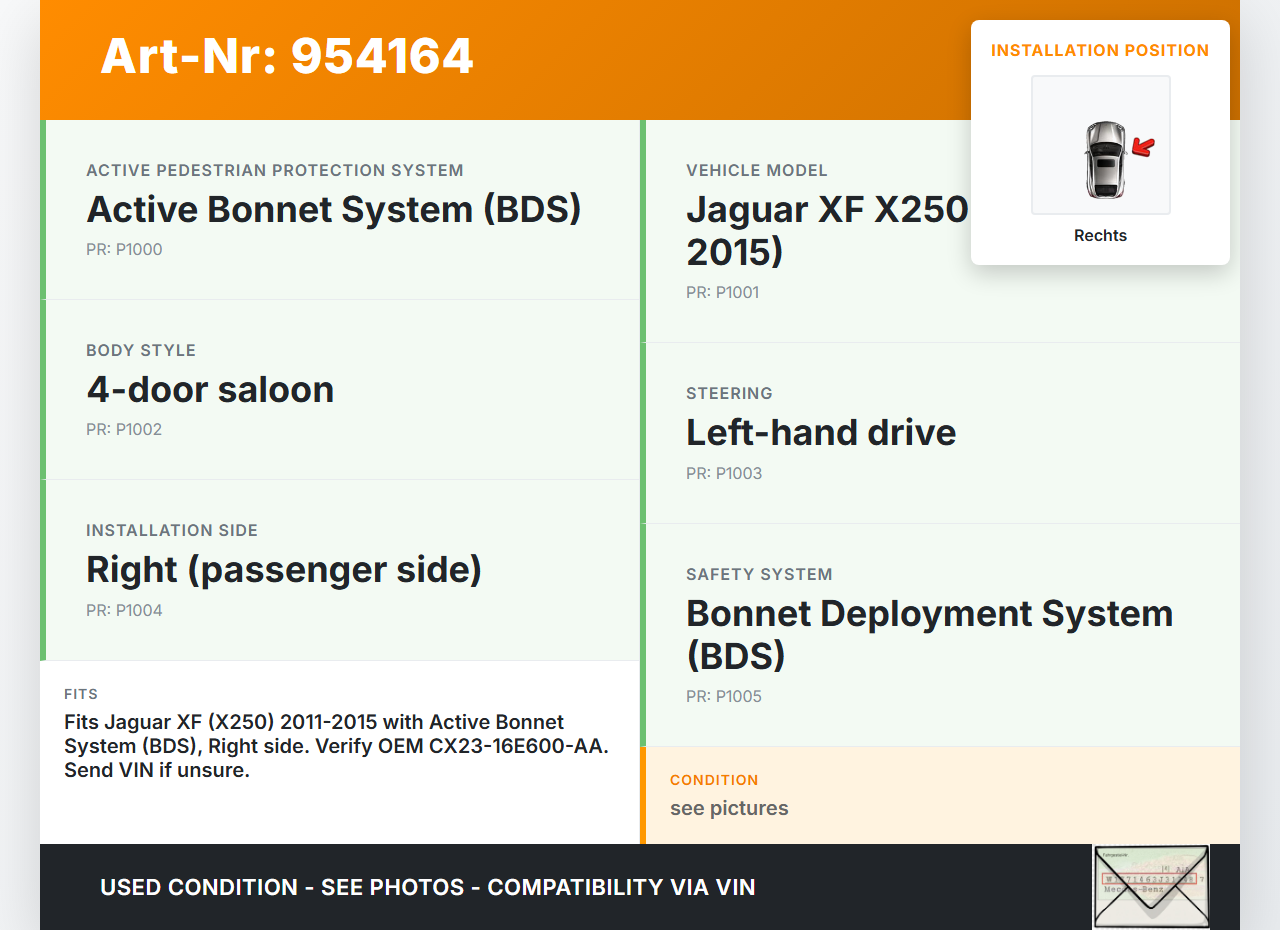Click the Rechts label under car image
The width and height of the screenshot is (1280, 930).
point(1100,236)
